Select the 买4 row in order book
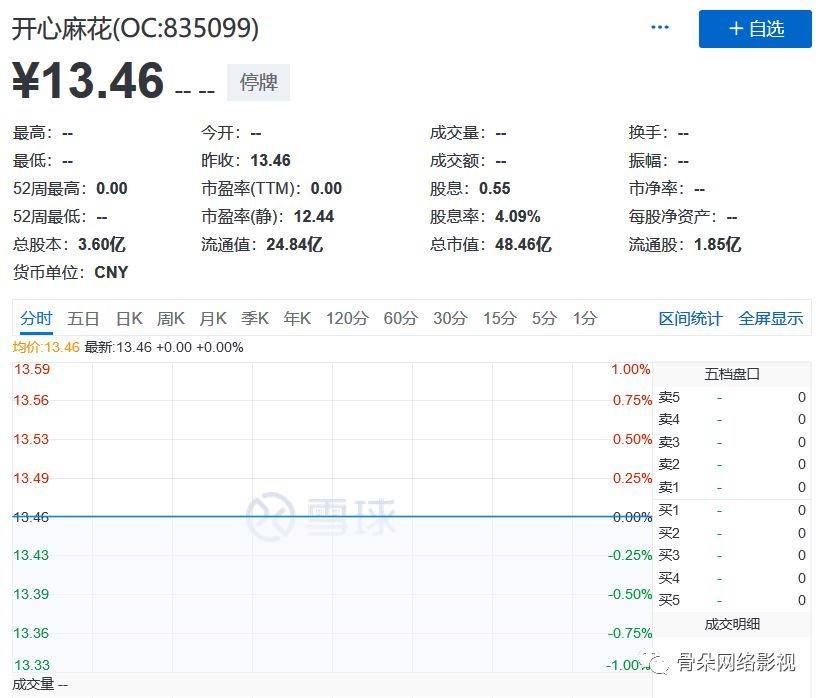Viewport: 822px width, 698px height. coord(732,577)
